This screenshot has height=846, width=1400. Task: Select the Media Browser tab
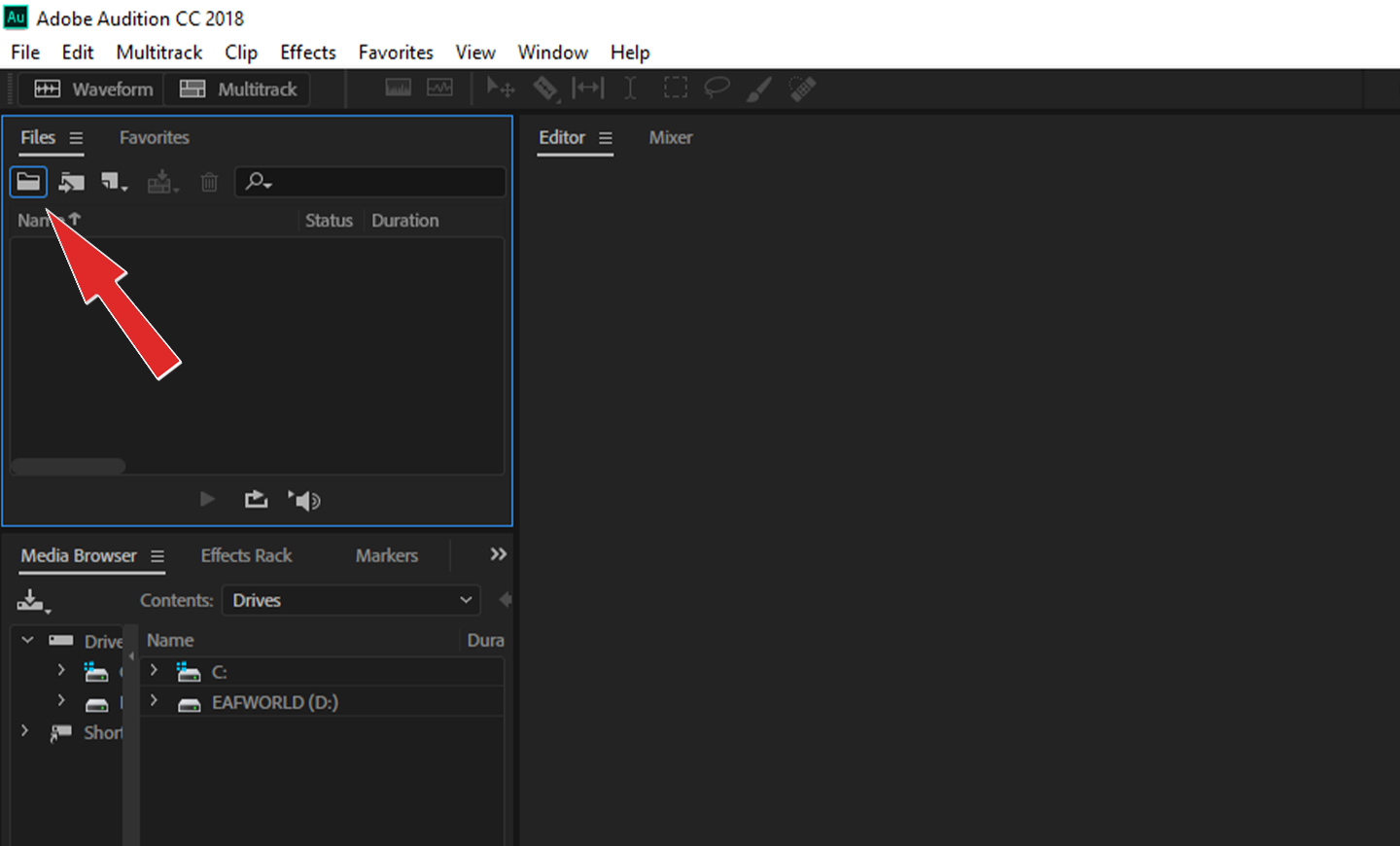[x=79, y=556]
